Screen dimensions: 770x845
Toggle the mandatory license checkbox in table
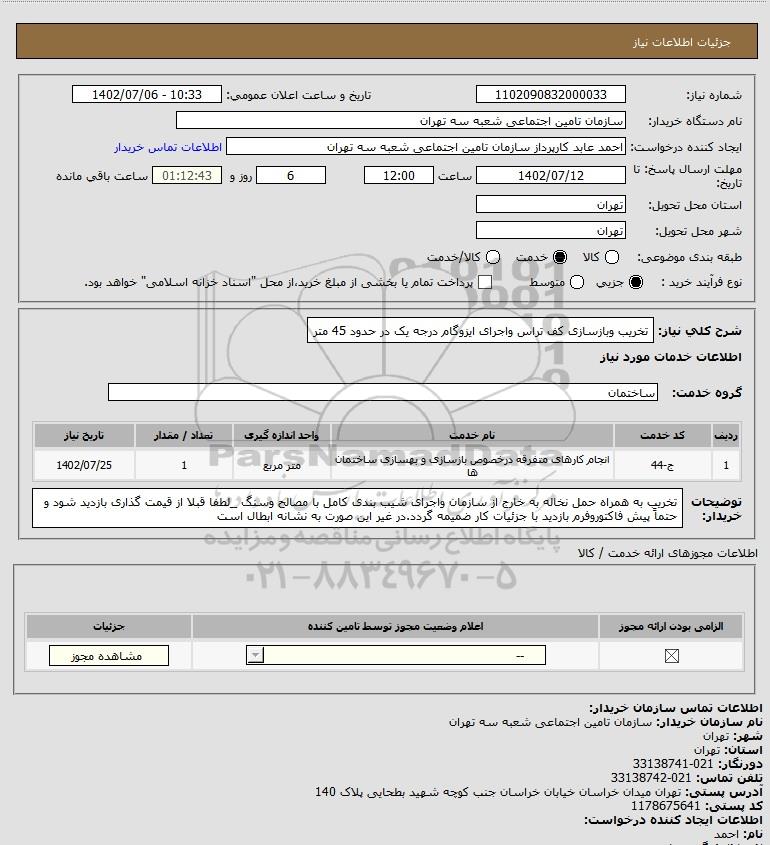click(671, 656)
